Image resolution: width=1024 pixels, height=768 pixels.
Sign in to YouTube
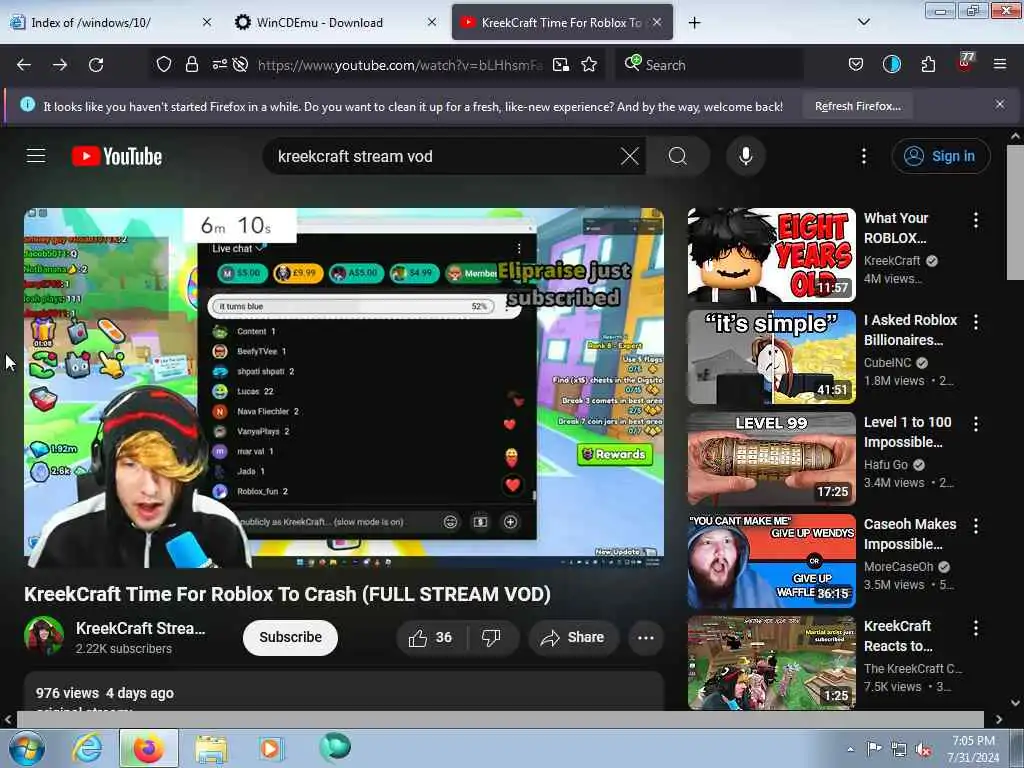940,156
